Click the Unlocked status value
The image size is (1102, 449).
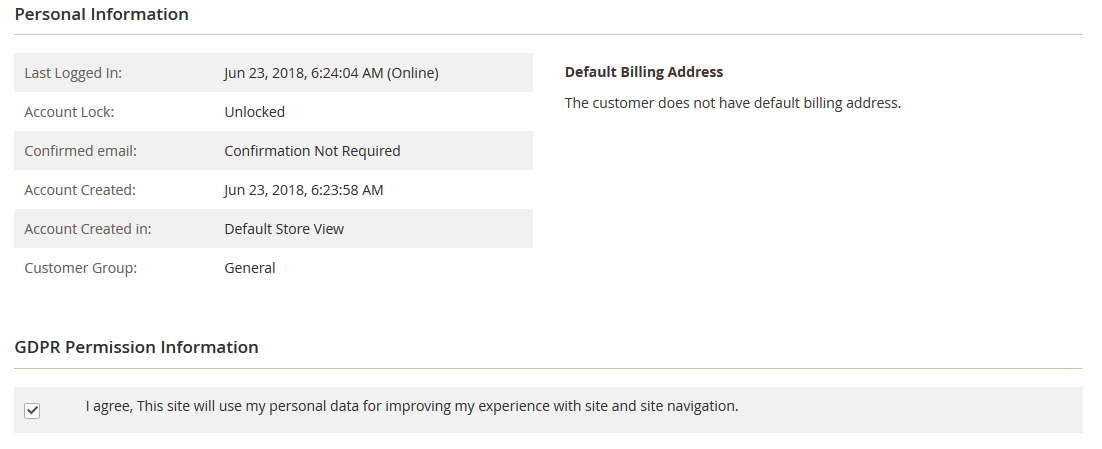click(x=254, y=112)
